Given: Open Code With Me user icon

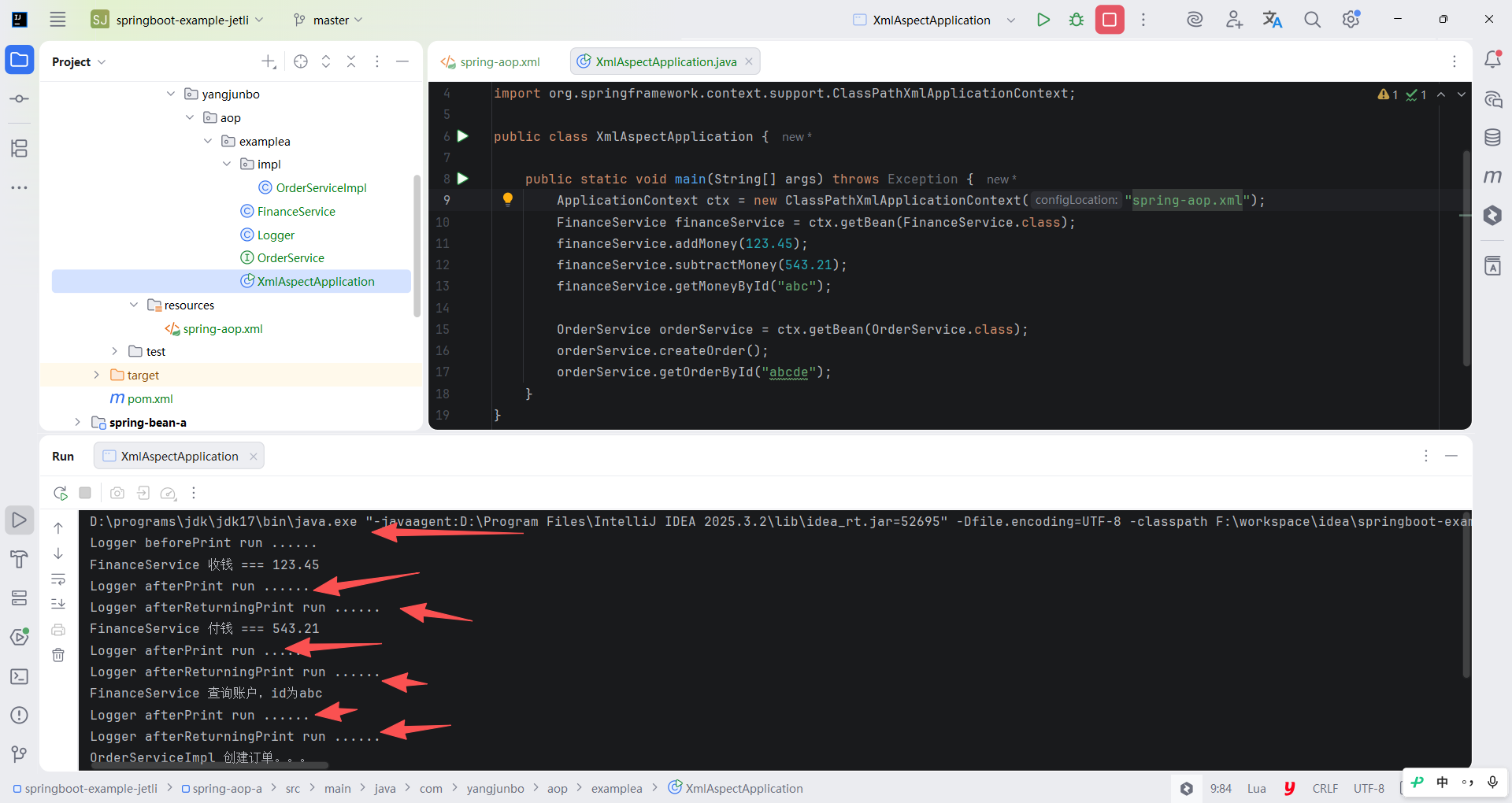Looking at the screenshot, I should click(x=1234, y=20).
